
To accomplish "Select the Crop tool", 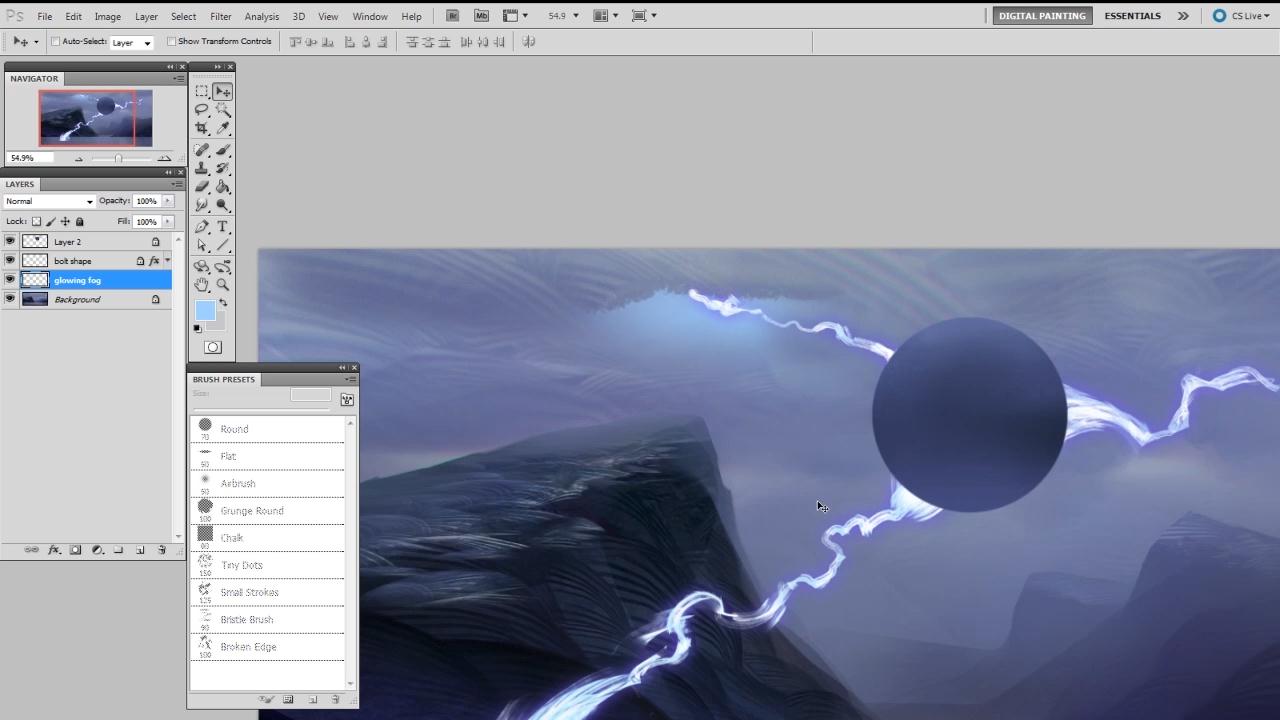I will click(202, 129).
